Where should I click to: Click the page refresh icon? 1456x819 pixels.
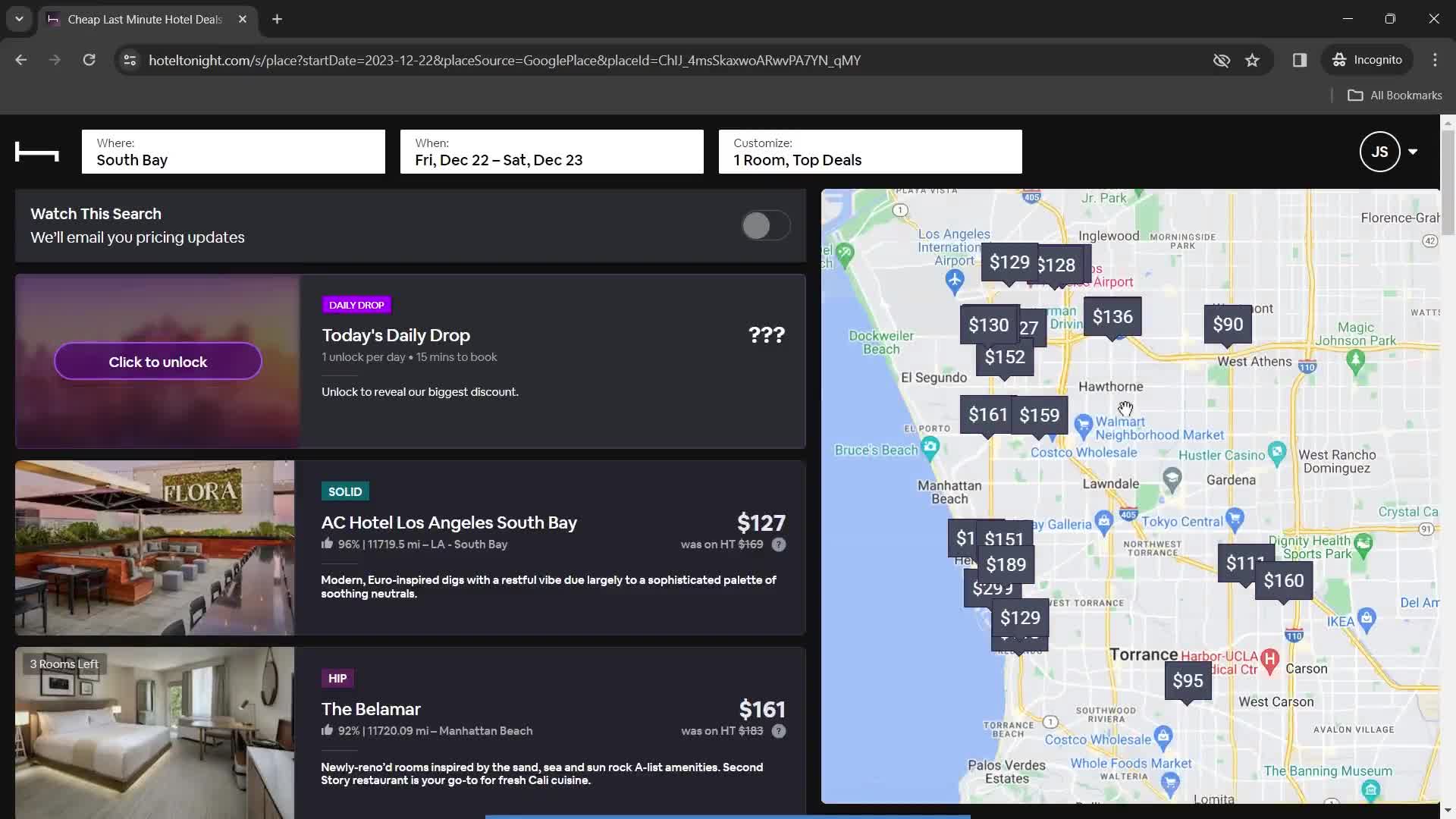pos(88,60)
